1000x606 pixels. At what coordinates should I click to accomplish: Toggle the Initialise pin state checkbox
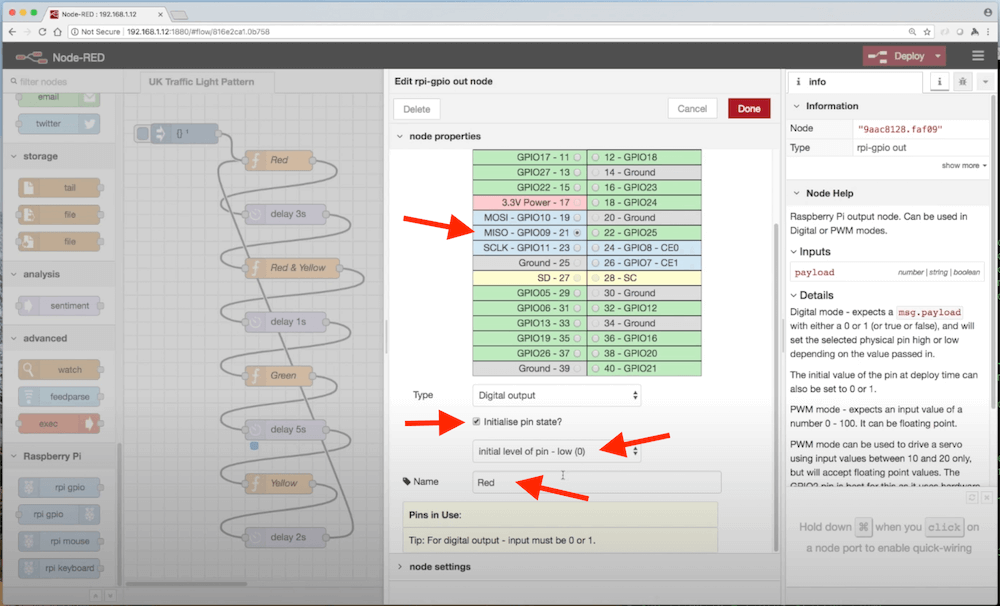(x=476, y=422)
